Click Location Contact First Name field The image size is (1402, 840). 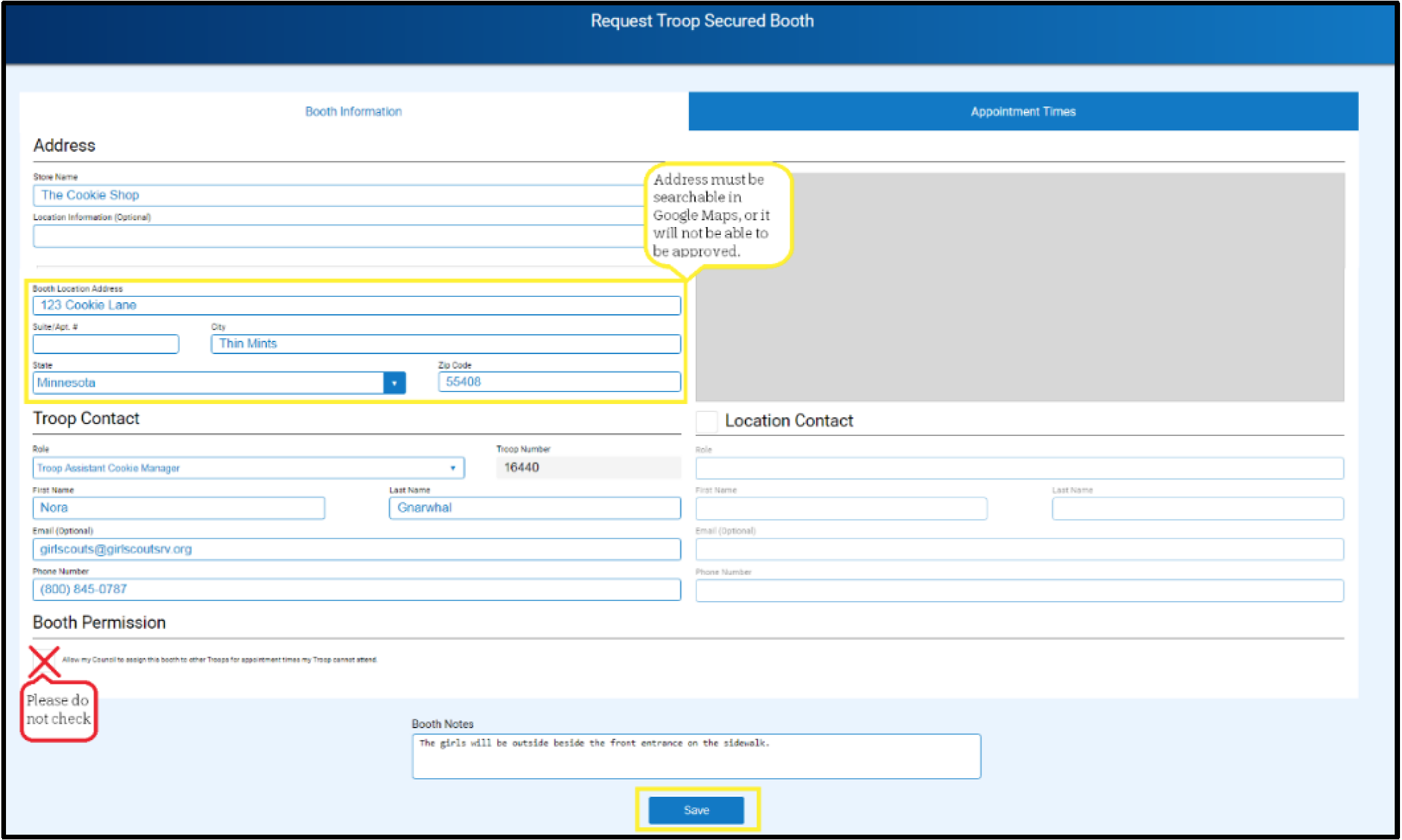(841, 509)
